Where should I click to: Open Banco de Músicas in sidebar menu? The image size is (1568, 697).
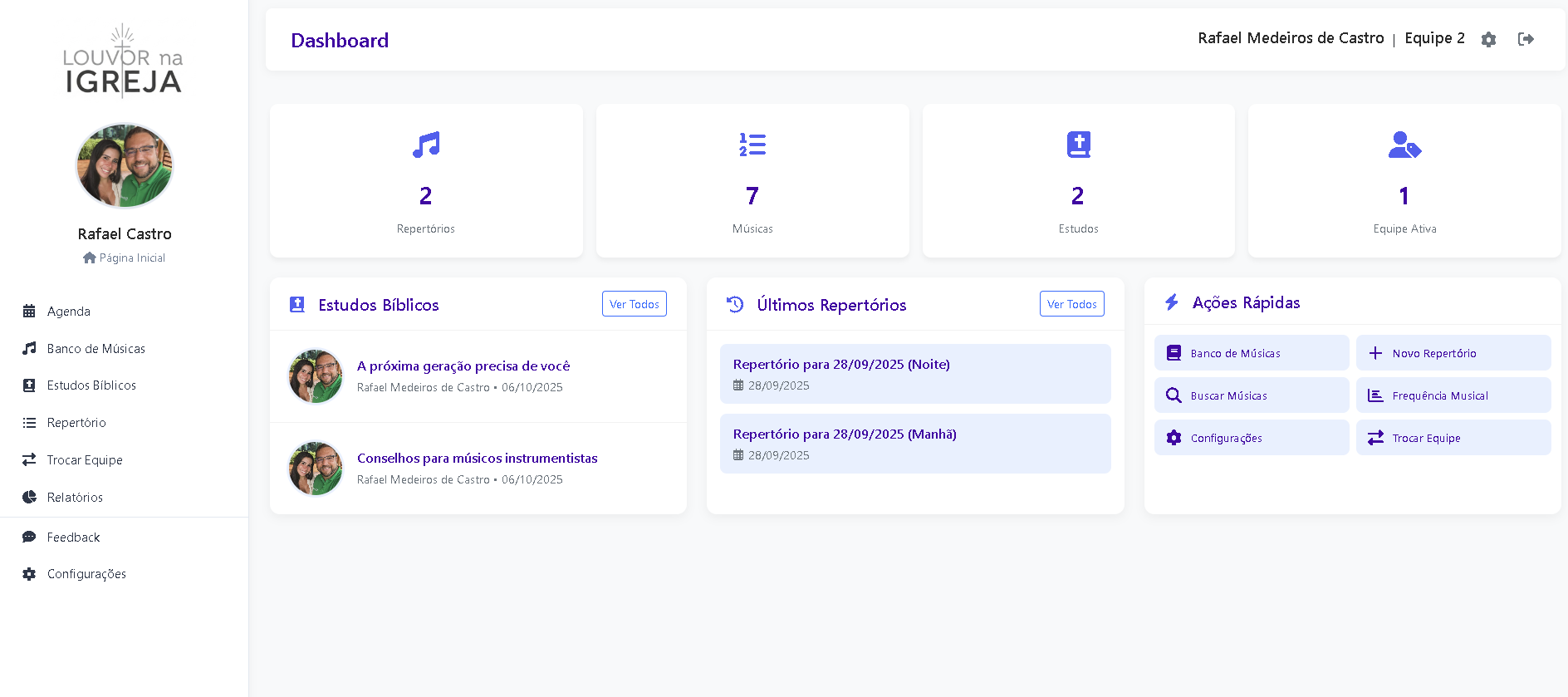96,349
